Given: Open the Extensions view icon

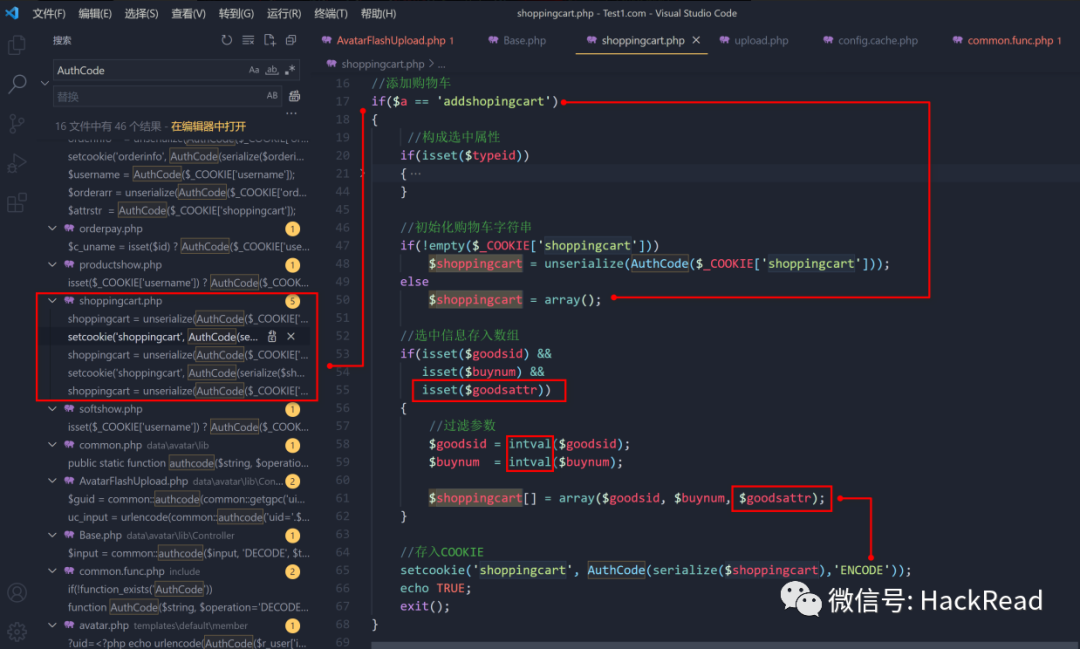Looking at the screenshot, I should point(17,203).
